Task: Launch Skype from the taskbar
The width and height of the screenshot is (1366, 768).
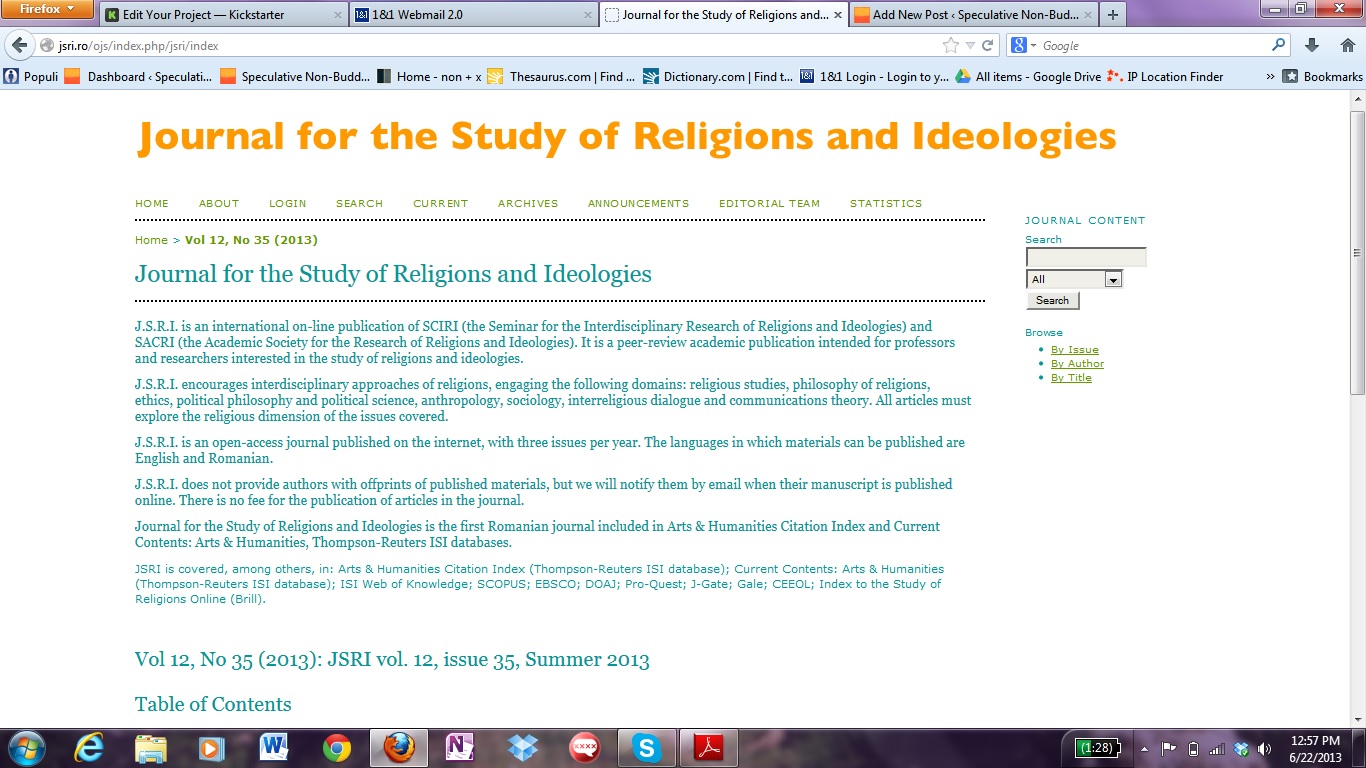Action: [647, 747]
